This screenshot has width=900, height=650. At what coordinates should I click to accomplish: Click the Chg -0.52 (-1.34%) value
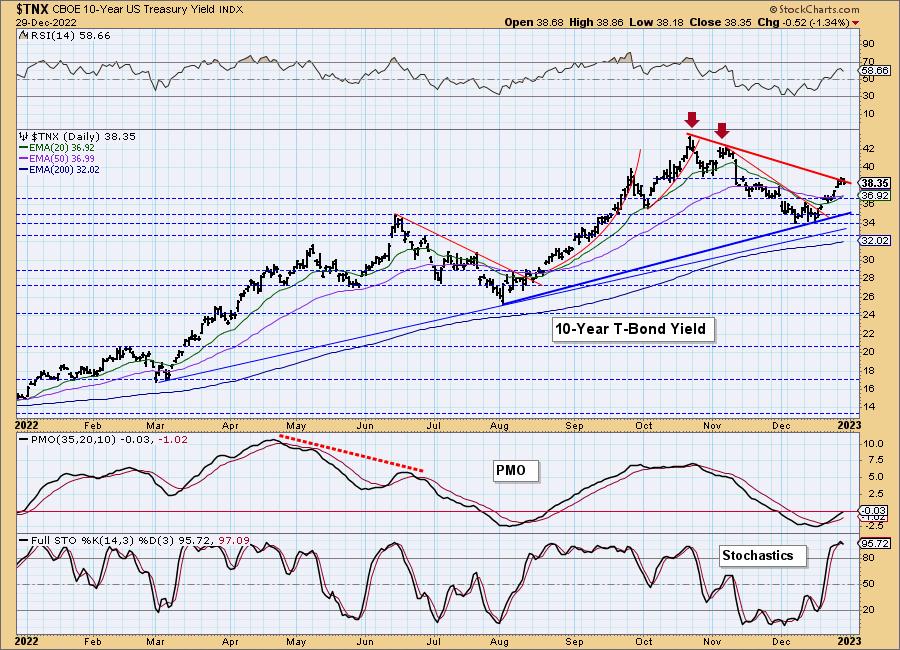(x=804, y=22)
